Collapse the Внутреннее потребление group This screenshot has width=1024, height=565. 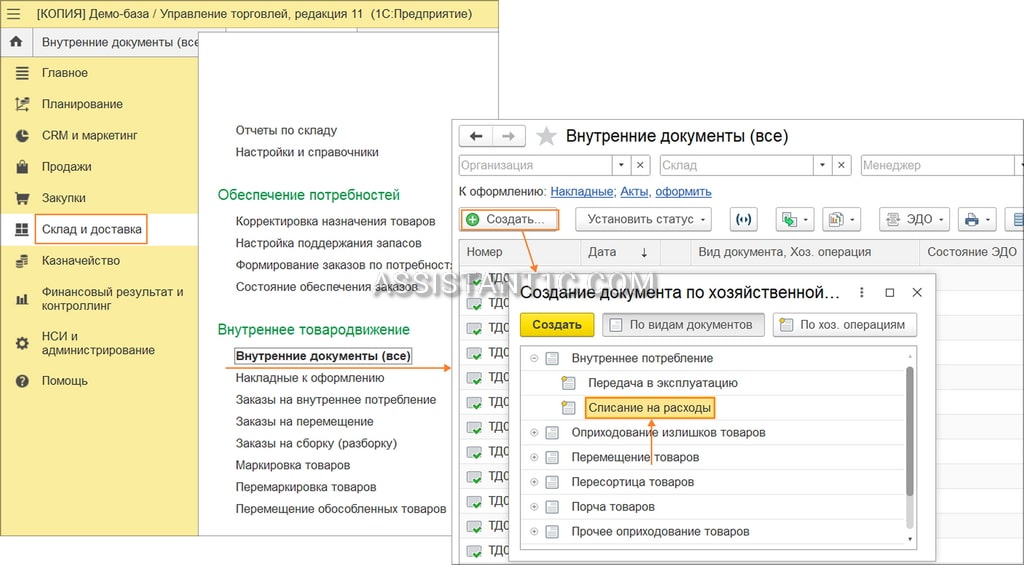tap(534, 358)
